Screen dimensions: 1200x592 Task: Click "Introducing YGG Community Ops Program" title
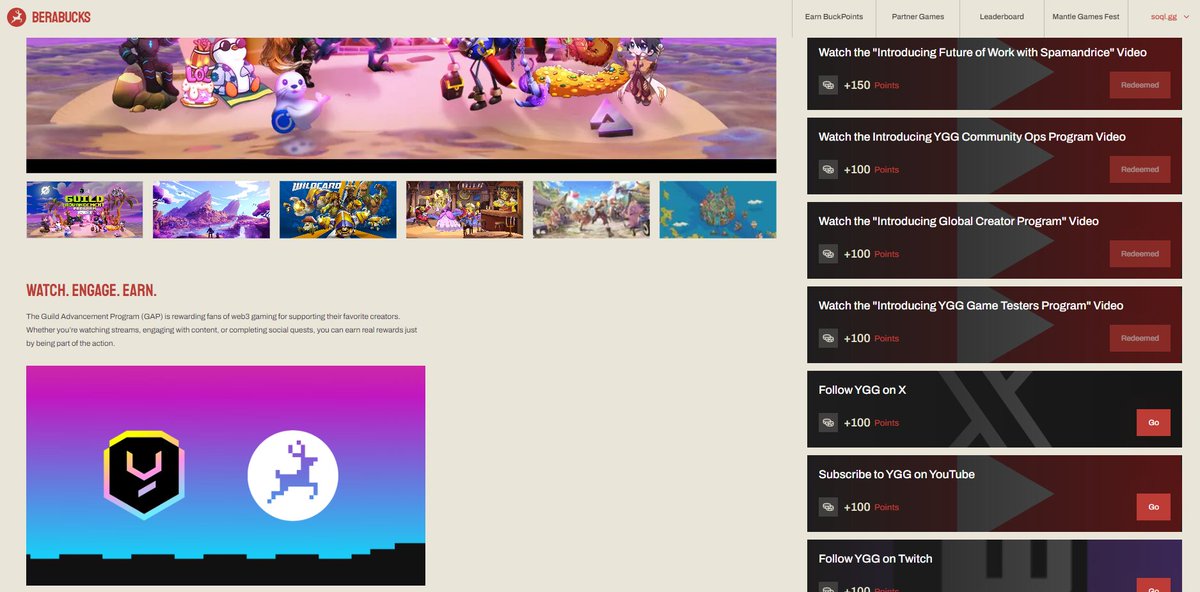tap(972, 137)
